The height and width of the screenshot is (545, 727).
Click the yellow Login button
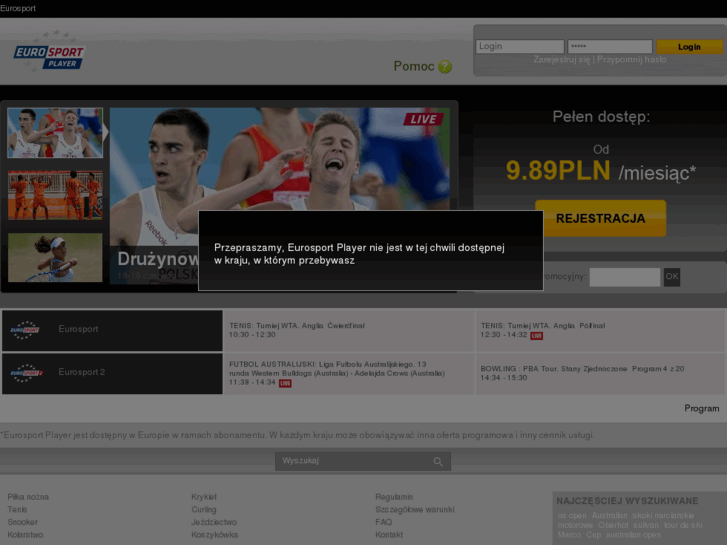click(x=689, y=47)
